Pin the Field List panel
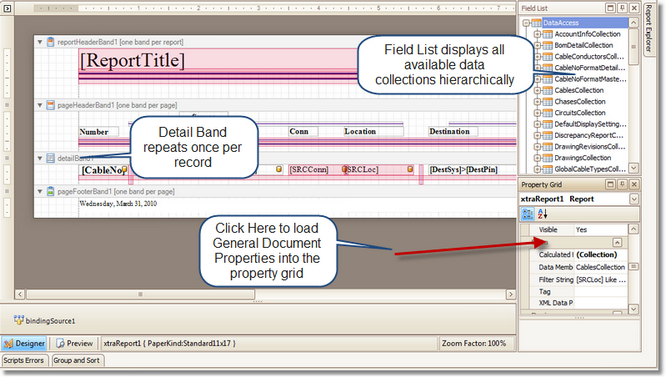 click(x=622, y=8)
